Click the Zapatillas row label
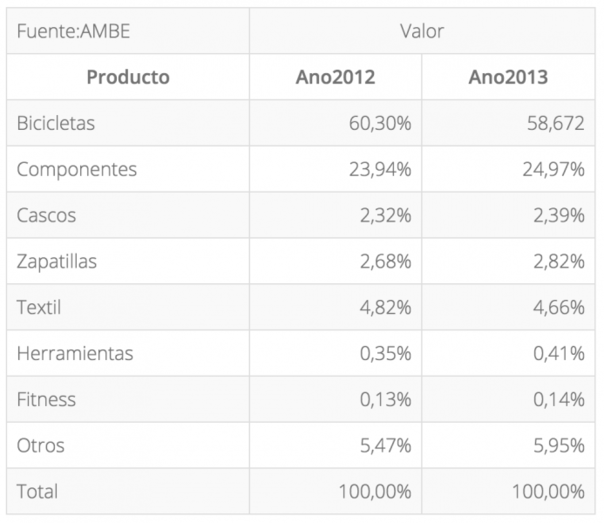 click(x=57, y=262)
